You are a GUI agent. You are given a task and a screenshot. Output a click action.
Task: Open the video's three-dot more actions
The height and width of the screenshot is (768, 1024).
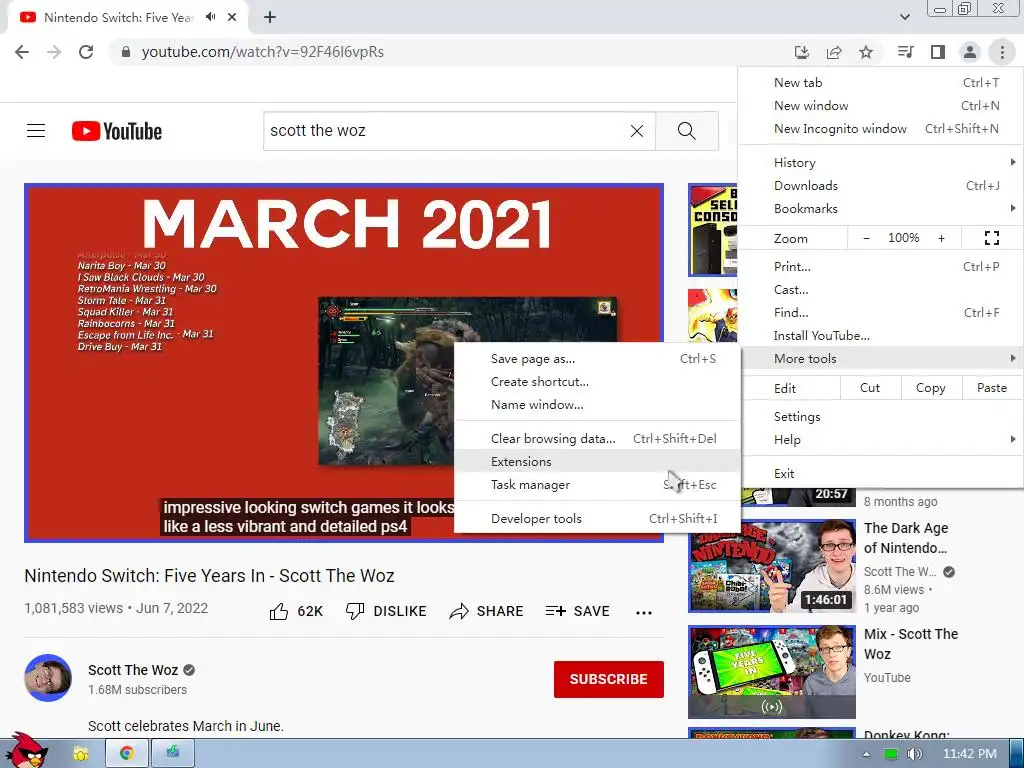(644, 613)
